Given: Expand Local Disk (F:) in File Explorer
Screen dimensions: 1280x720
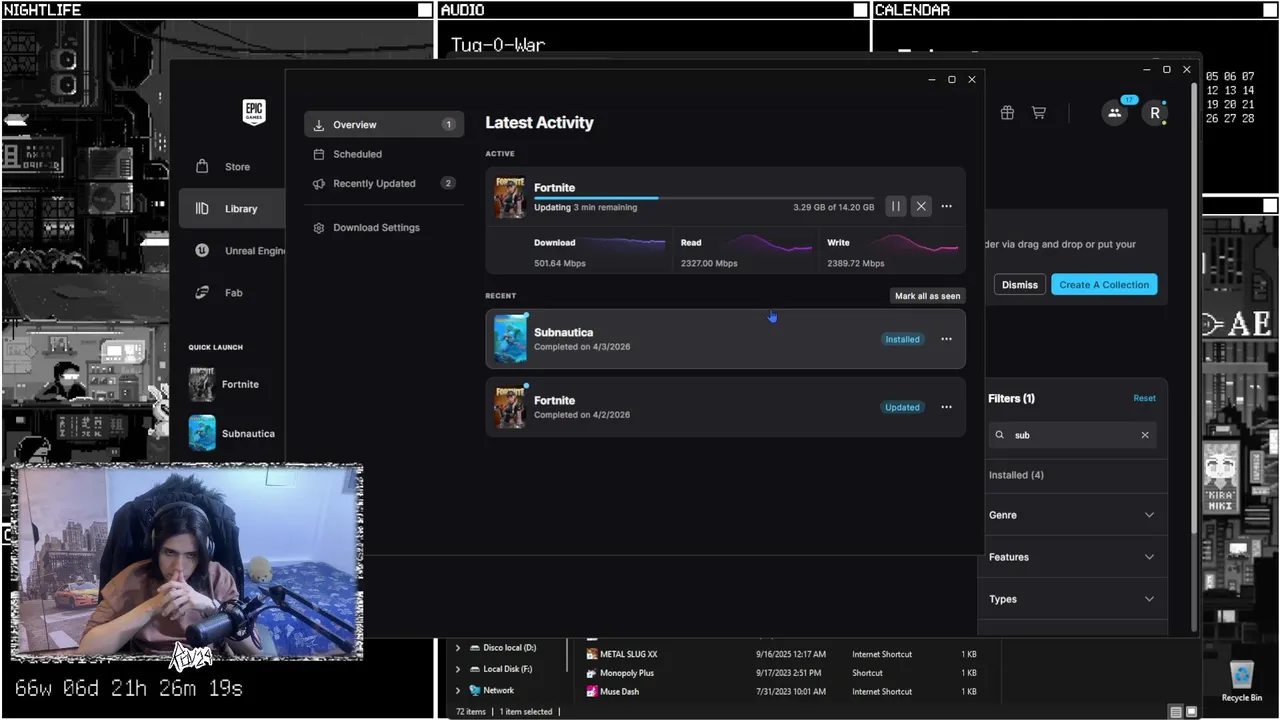Looking at the screenshot, I should click(458, 669).
